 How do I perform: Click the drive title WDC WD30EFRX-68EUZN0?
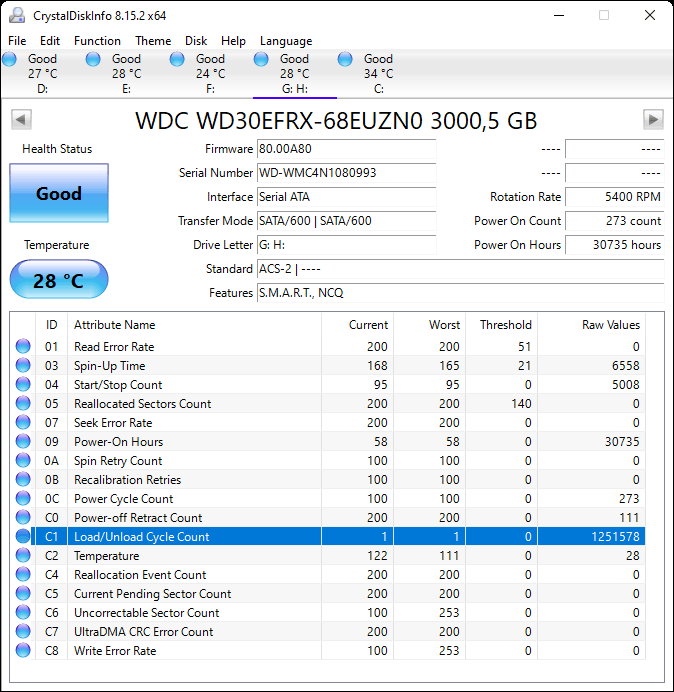pyautogui.click(x=336, y=120)
